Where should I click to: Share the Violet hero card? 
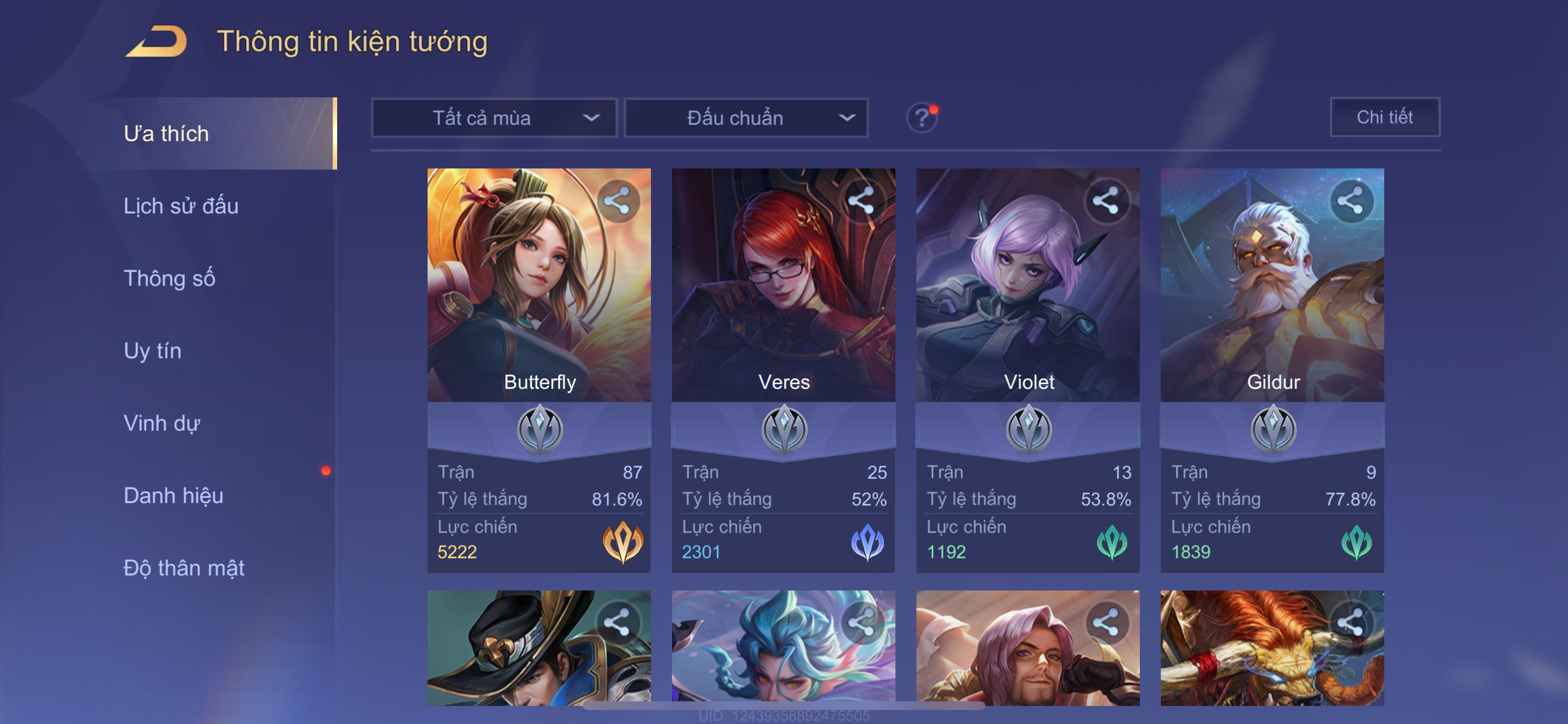click(1106, 201)
